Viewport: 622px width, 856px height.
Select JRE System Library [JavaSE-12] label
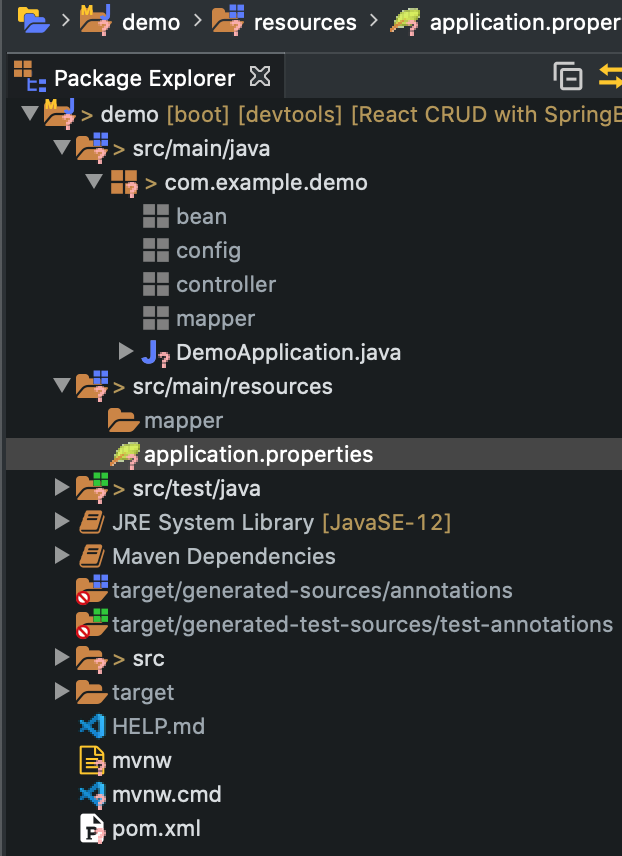(x=282, y=522)
